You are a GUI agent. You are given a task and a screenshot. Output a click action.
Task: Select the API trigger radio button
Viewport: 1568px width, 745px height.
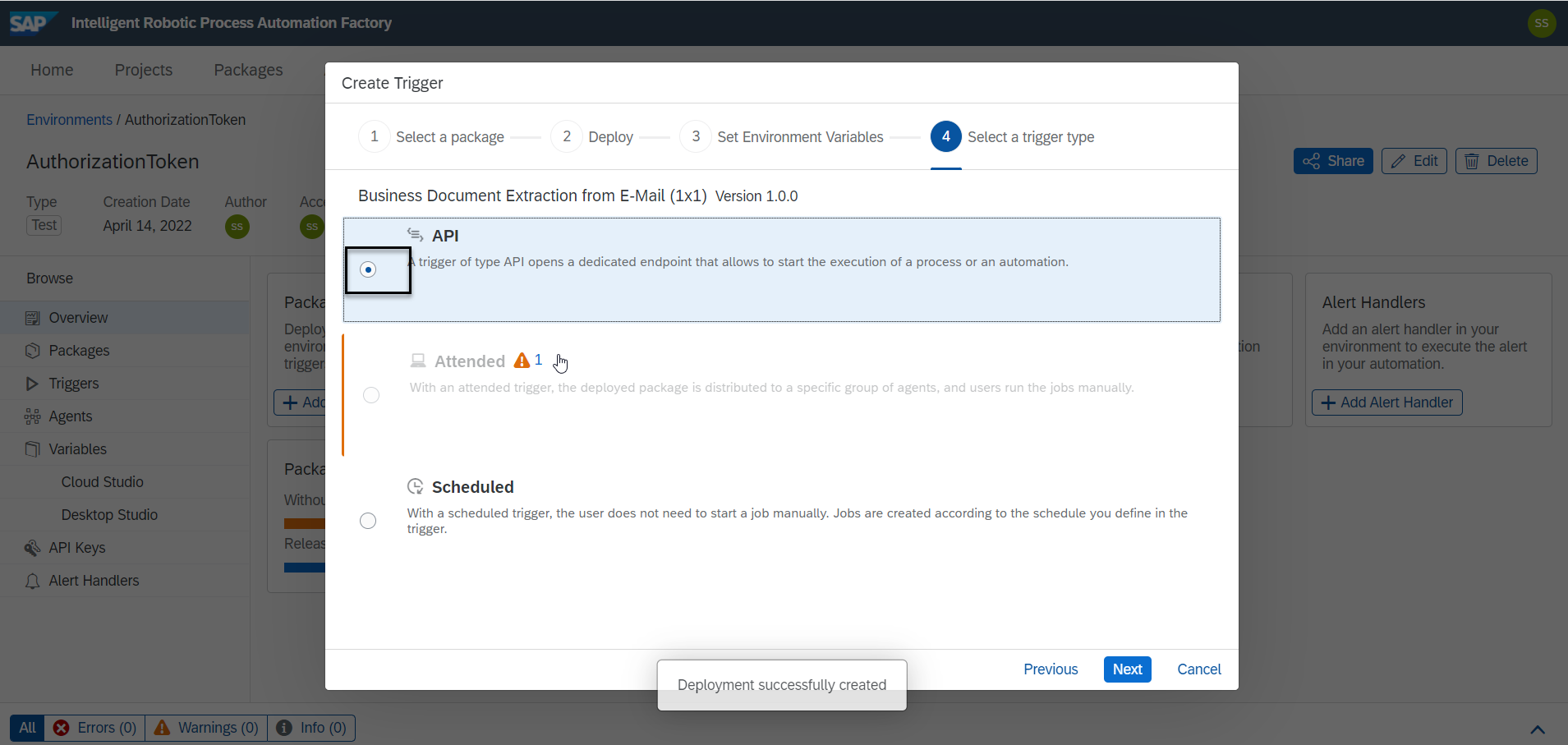[368, 269]
